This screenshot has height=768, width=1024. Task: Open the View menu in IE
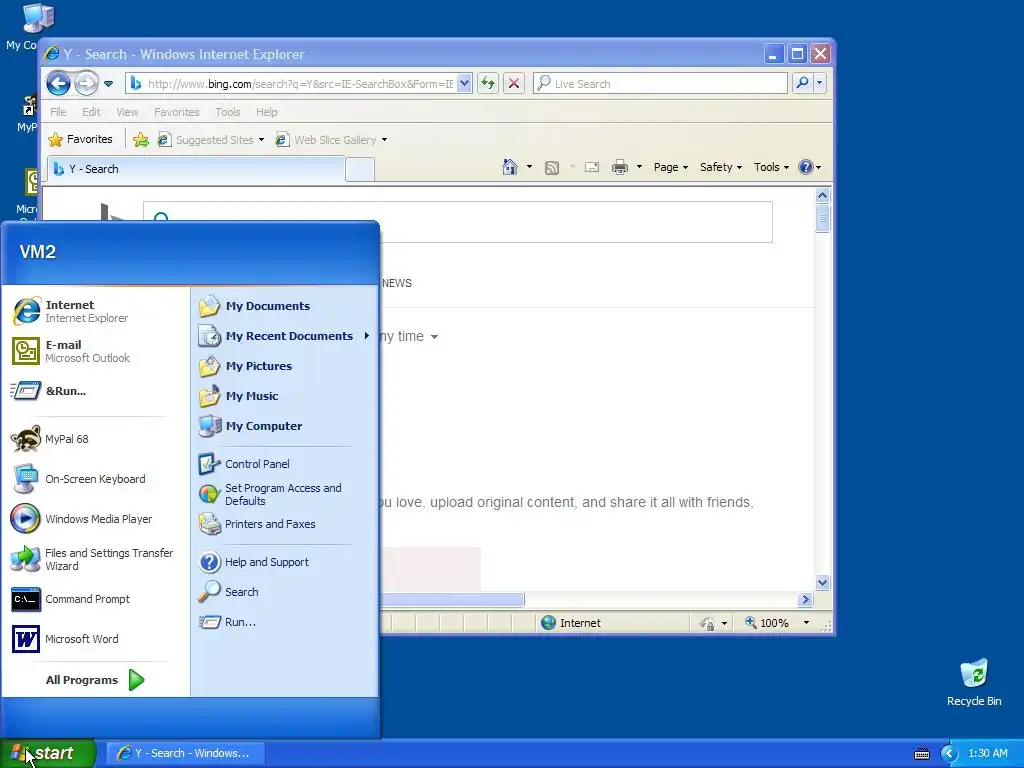(x=127, y=112)
